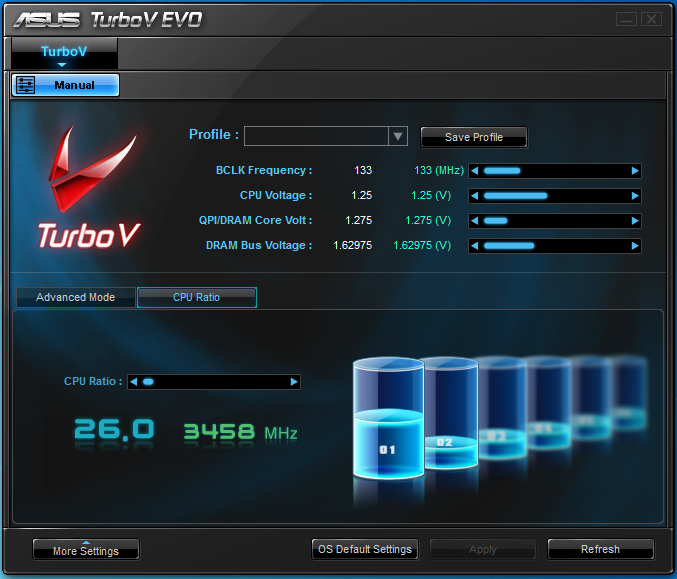Screen dimensions: 677x579
Task: Click the QPI/DRAM target 1.275 (V)
Action: point(428,221)
